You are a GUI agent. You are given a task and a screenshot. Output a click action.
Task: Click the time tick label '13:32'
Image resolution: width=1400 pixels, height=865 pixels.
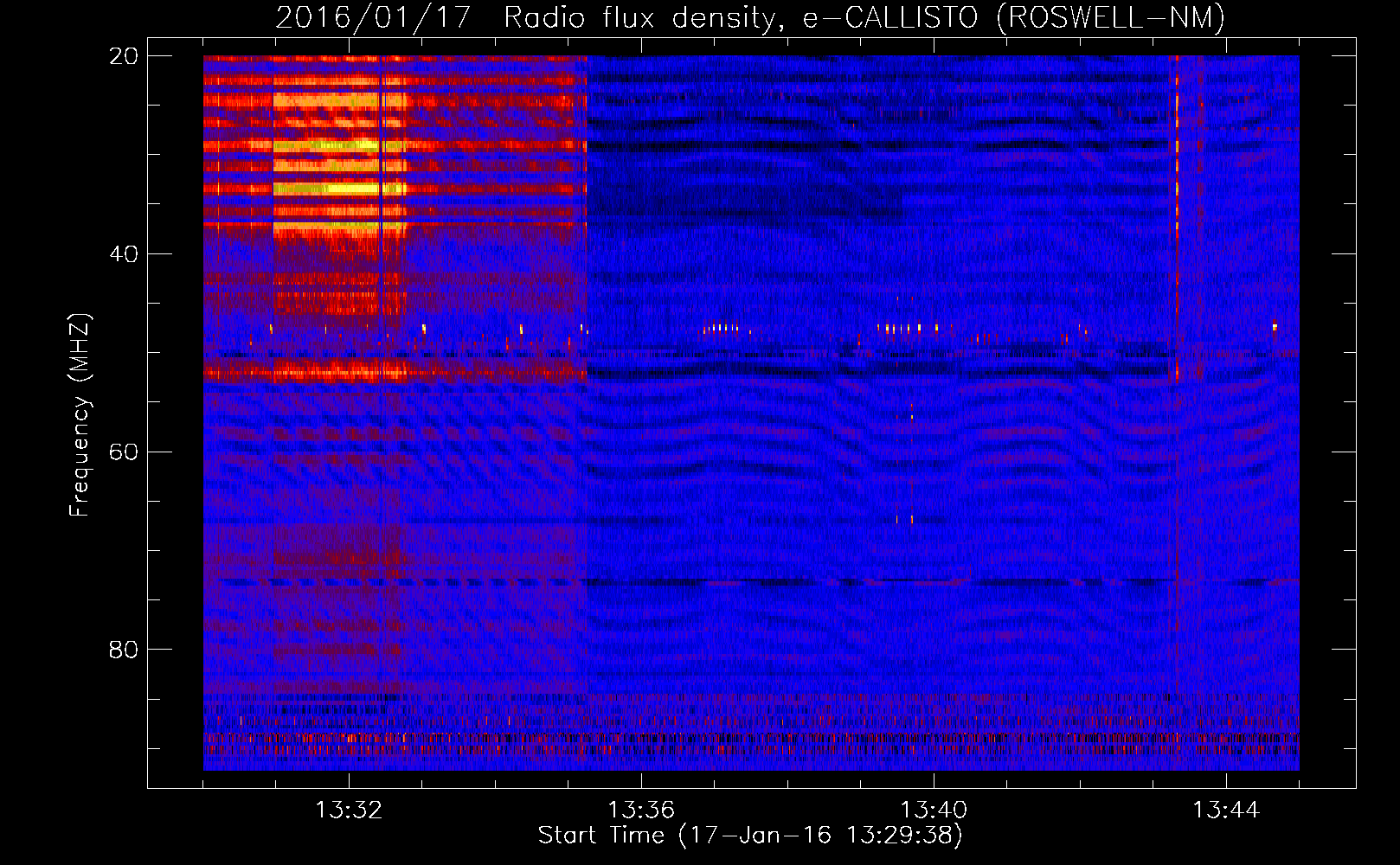[349, 810]
